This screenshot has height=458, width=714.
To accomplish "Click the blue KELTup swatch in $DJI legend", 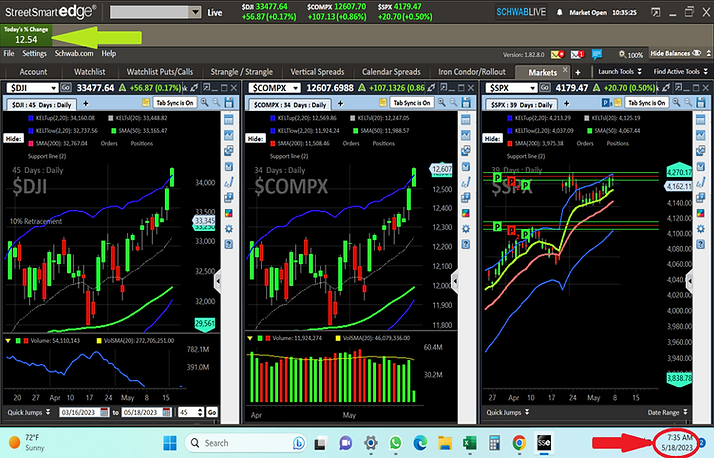I will click(x=31, y=118).
